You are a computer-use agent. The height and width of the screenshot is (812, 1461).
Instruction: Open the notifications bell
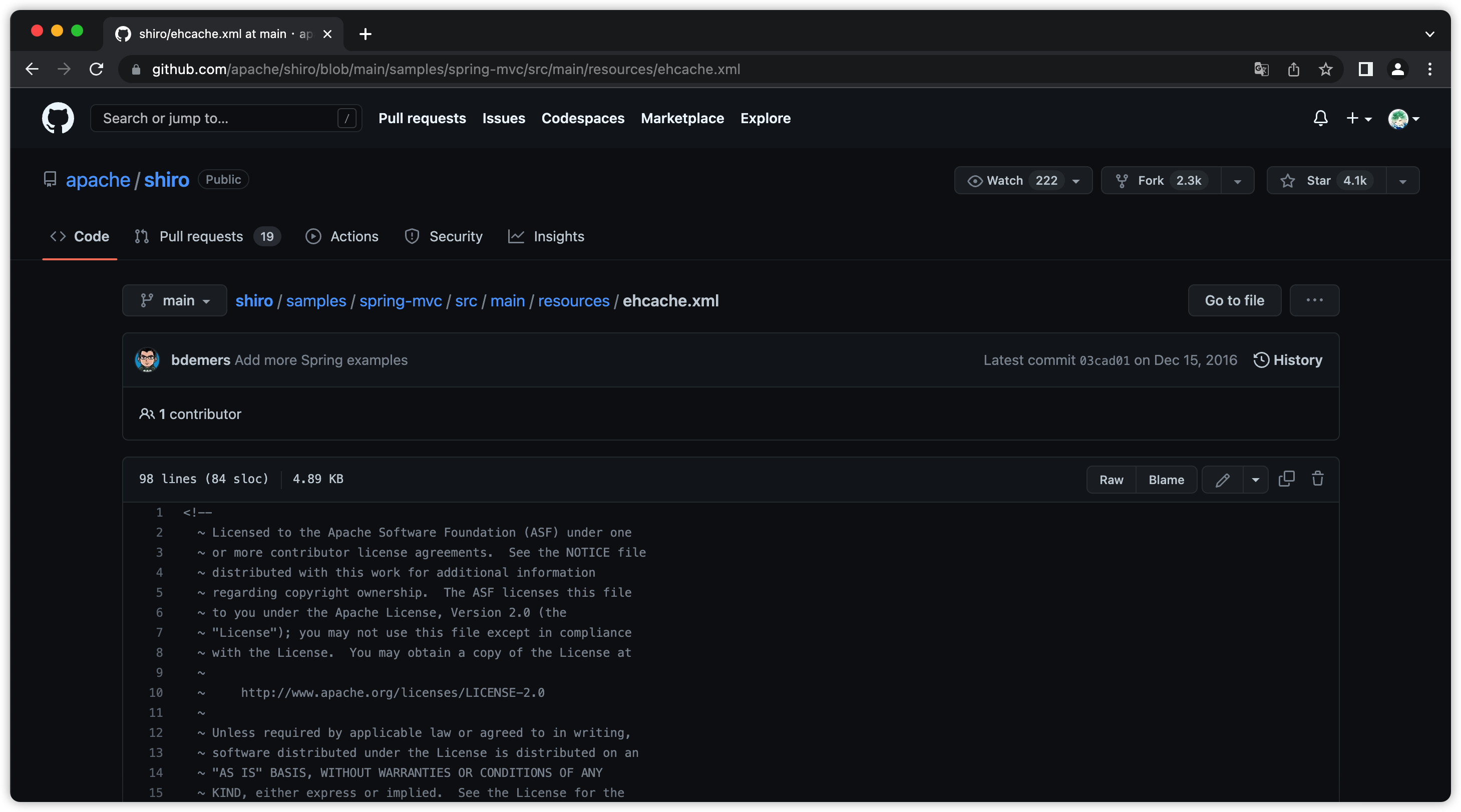click(x=1320, y=118)
